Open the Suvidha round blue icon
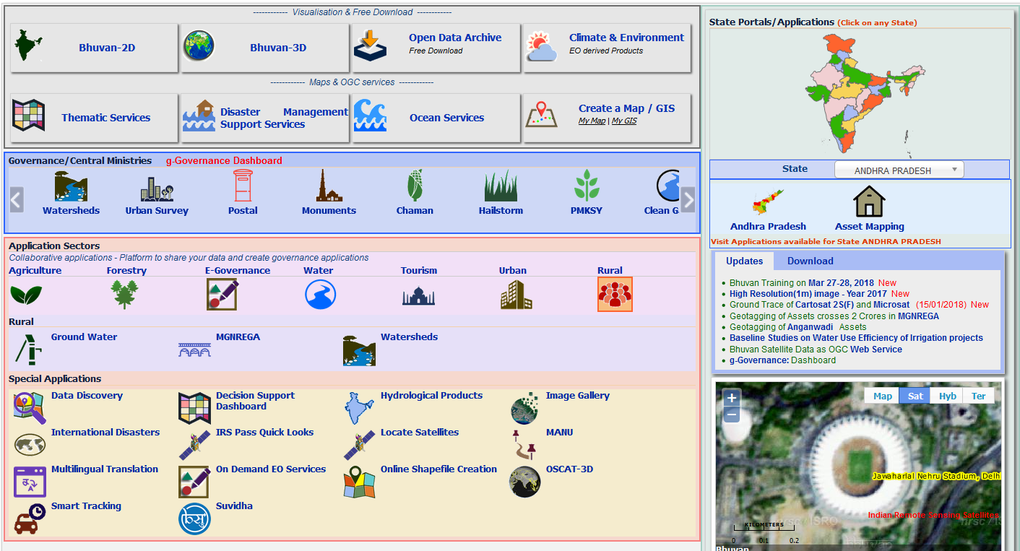This screenshot has height=551, width=1020. click(x=195, y=520)
